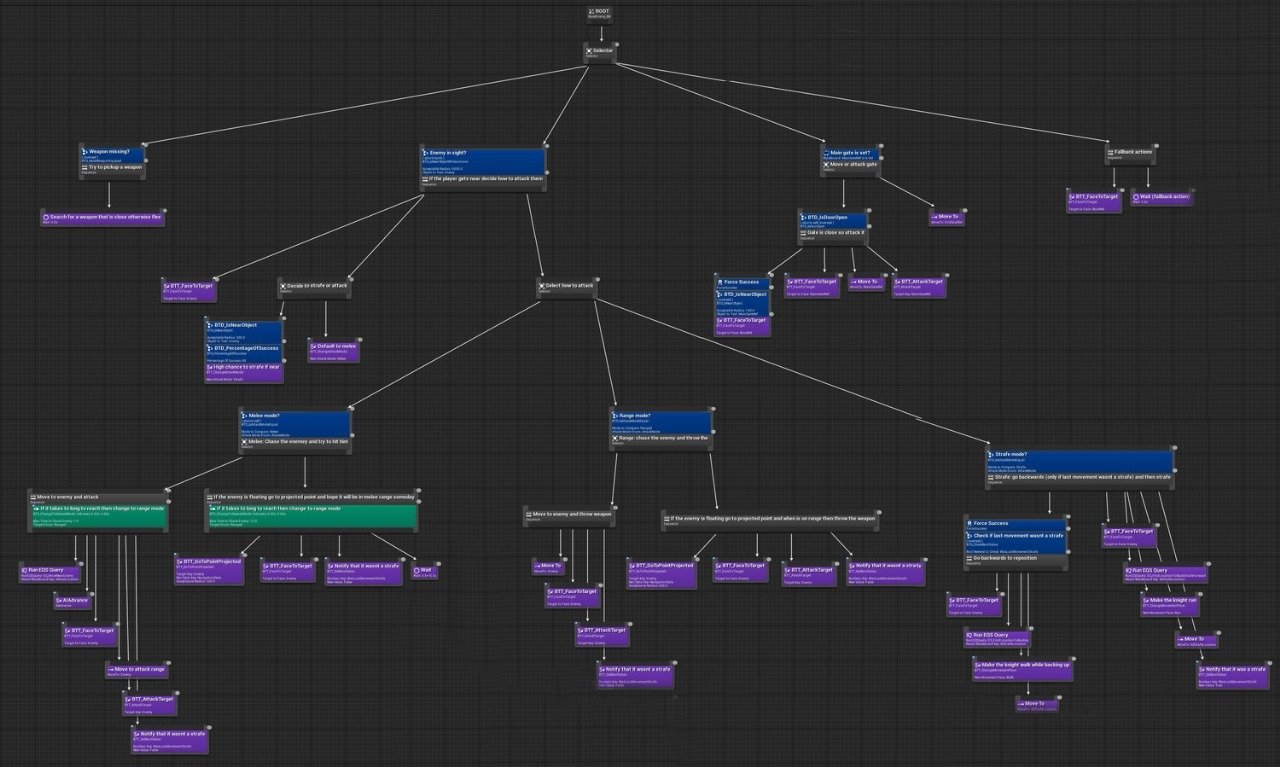Click the 'Move or attack gate' selector
This screenshot has height=767, width=1280.
click(x=849, y=166)
